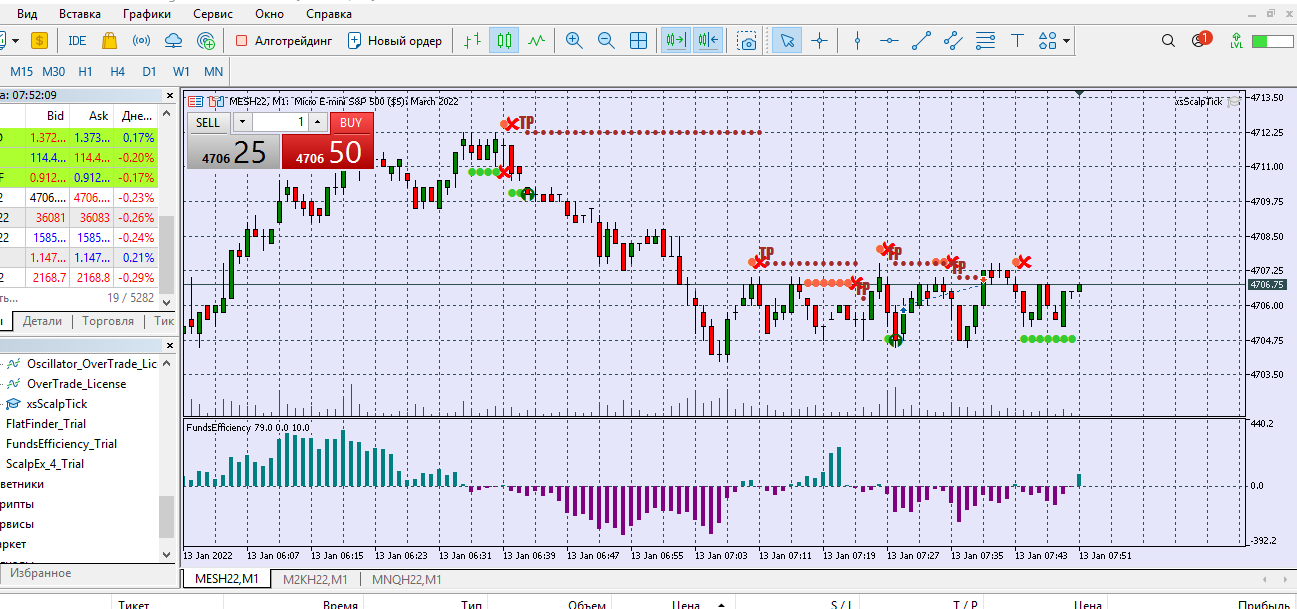Screen dimensions: 1297x609
Task: Set timeframe to MN
Action: click(213, 72)
